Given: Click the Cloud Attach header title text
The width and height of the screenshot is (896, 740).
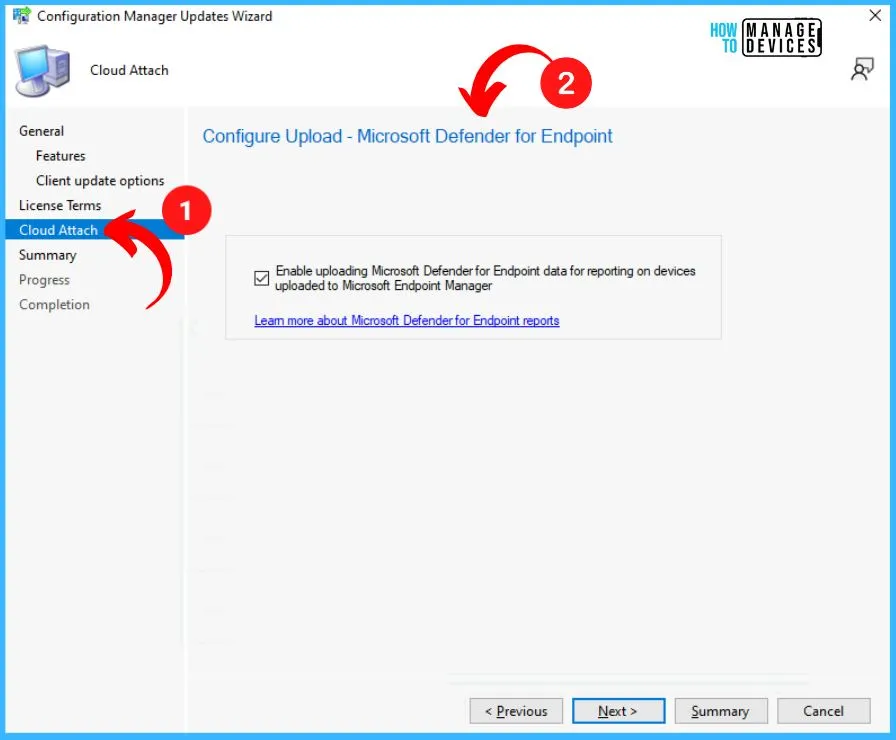Looking at the screenshot, I should pos(129,70).
